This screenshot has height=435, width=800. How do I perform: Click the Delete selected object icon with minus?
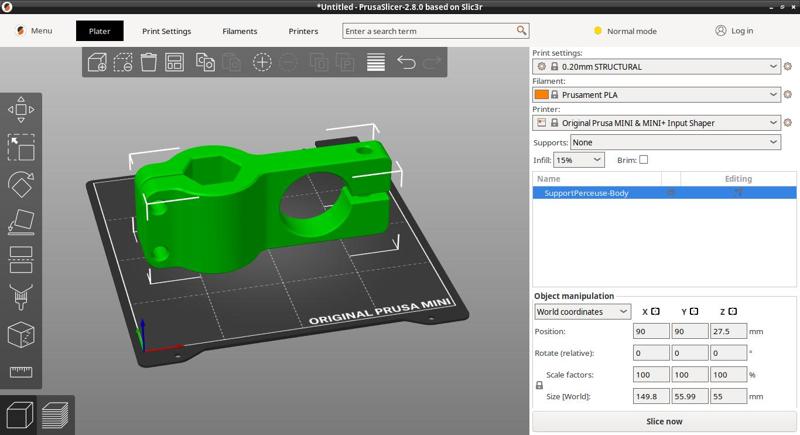(x=123, y=62)
